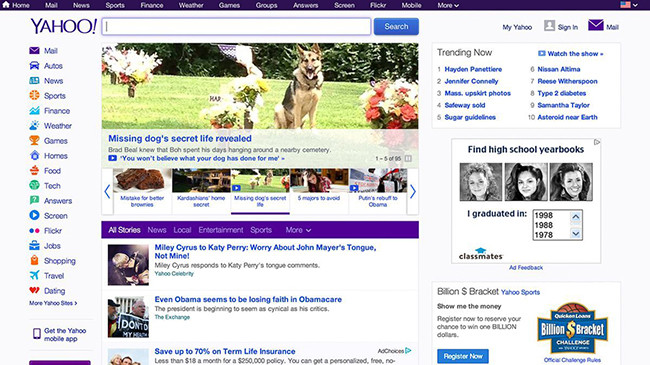This screenshot has width=650, height=365.
Task: Click the mobile phone icon for Yahoo app
Action: tap(37, 333)
